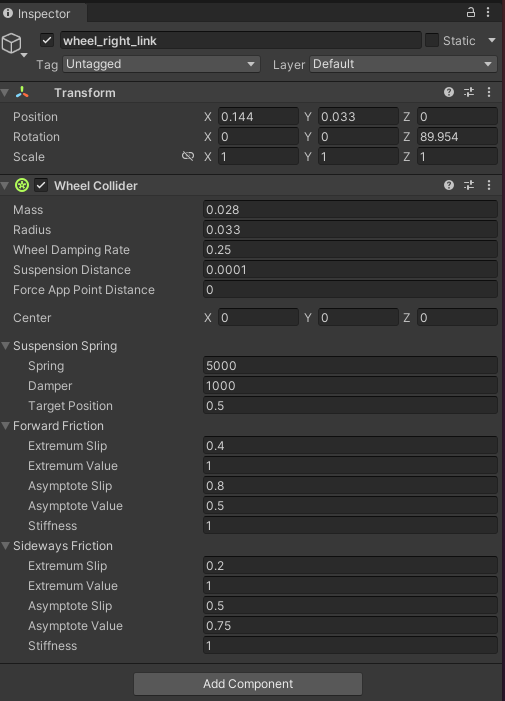
Task: Click the Force App Point Distance field
Action: point(350,289)
